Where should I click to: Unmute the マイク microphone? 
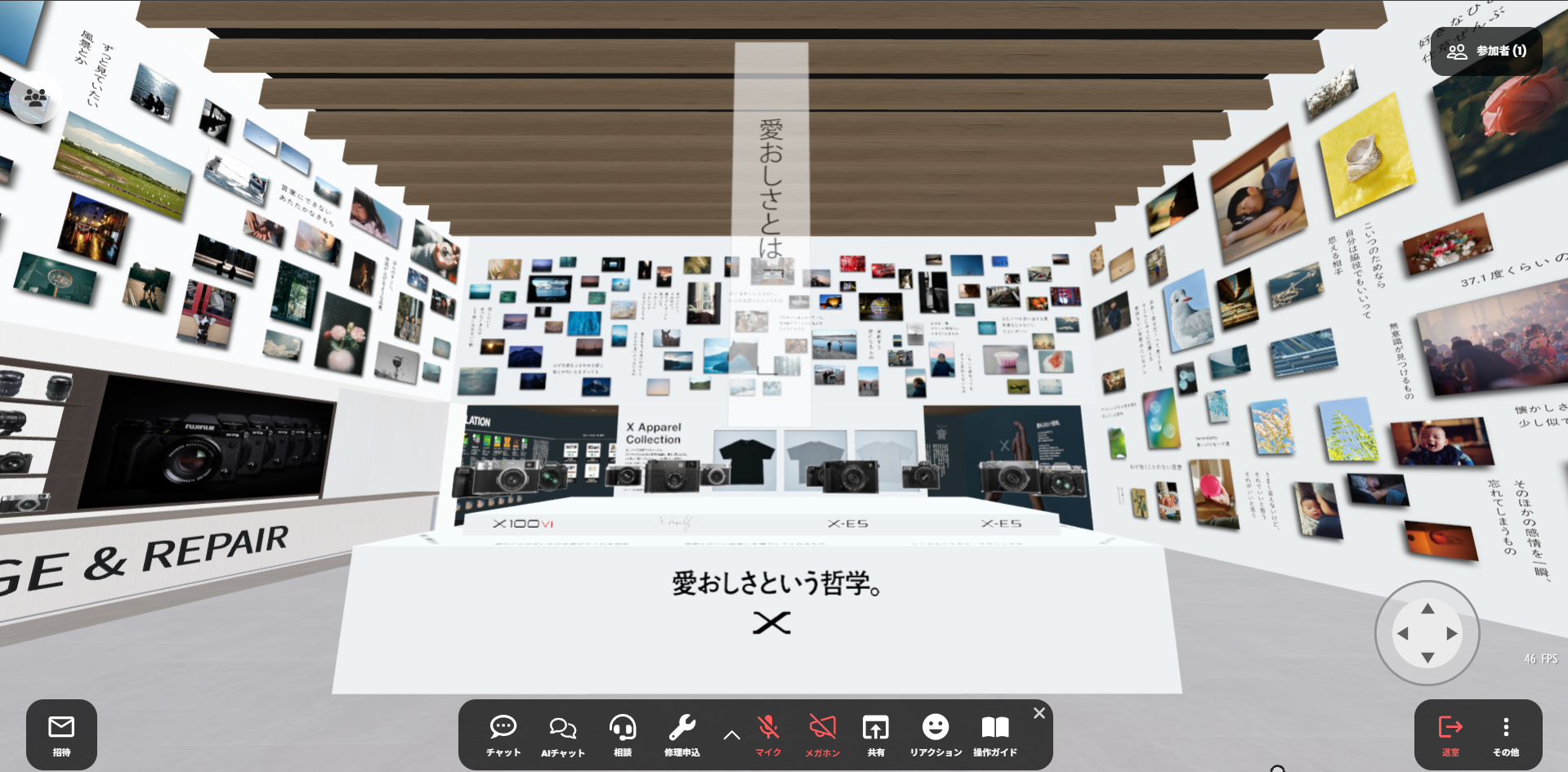point(768,735)
